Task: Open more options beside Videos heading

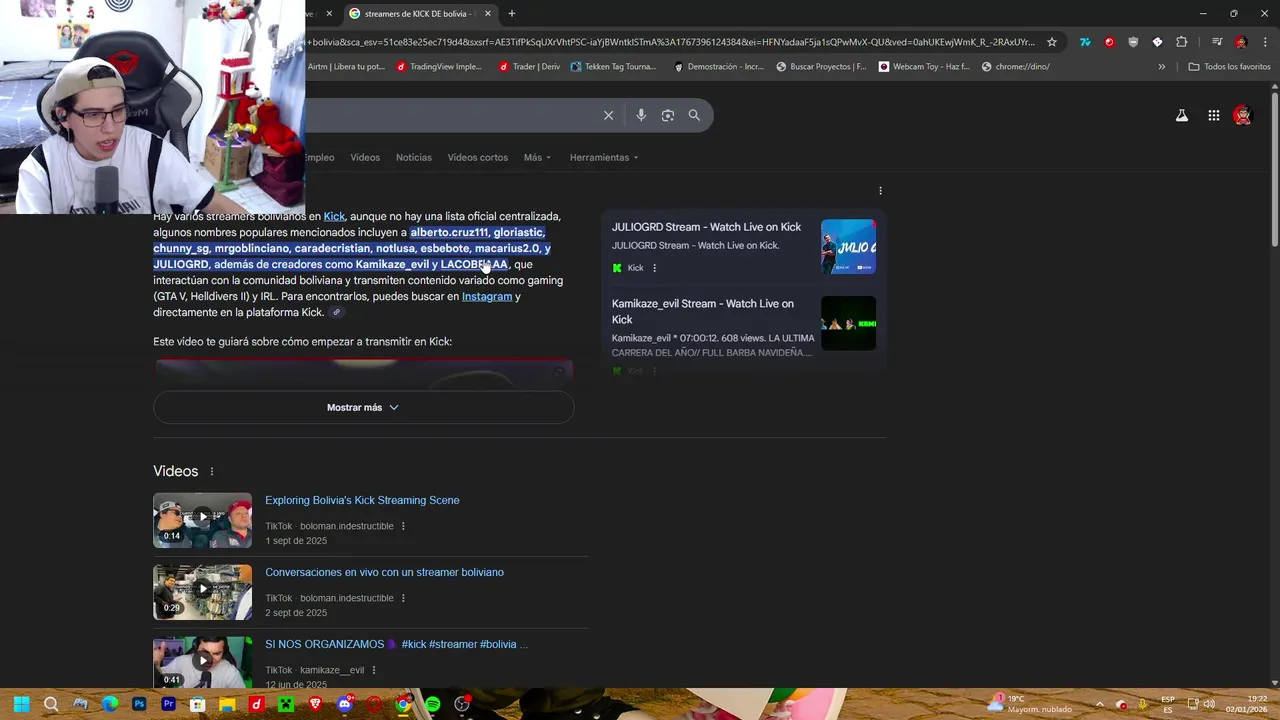Action: (212, 472)
